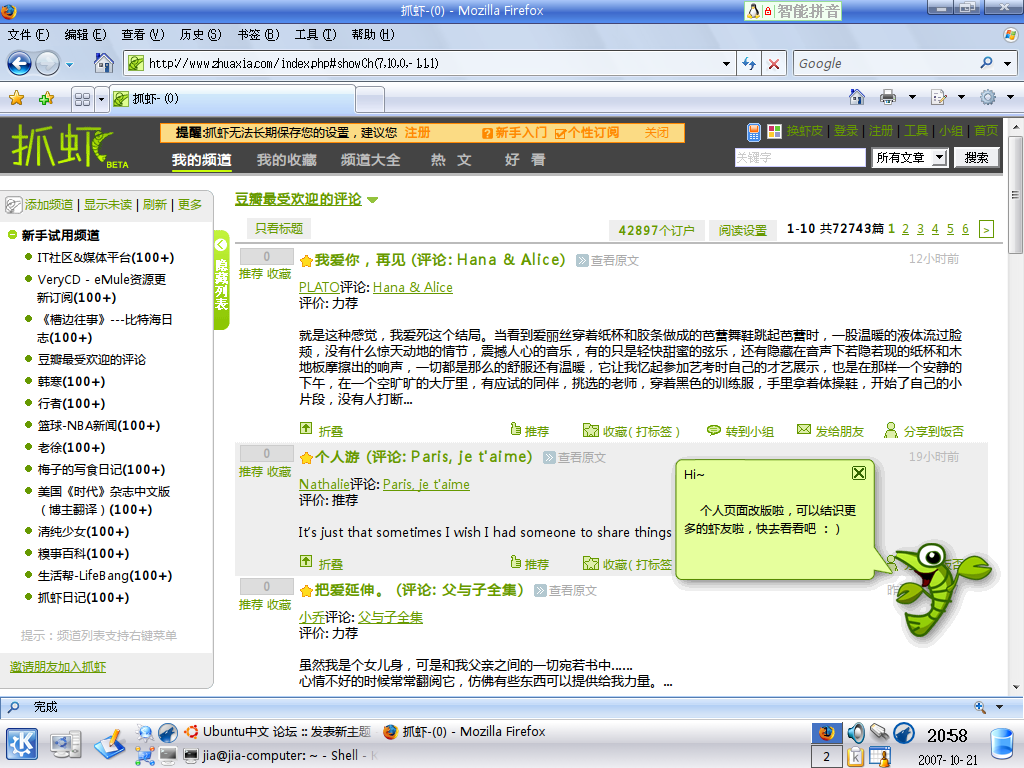Switch to the Ubuntu中文 论坛 taskbar window
Image resolution: width=1024 pixels, height=768 pixels.
pyautogui.click(x=278, y=731)
